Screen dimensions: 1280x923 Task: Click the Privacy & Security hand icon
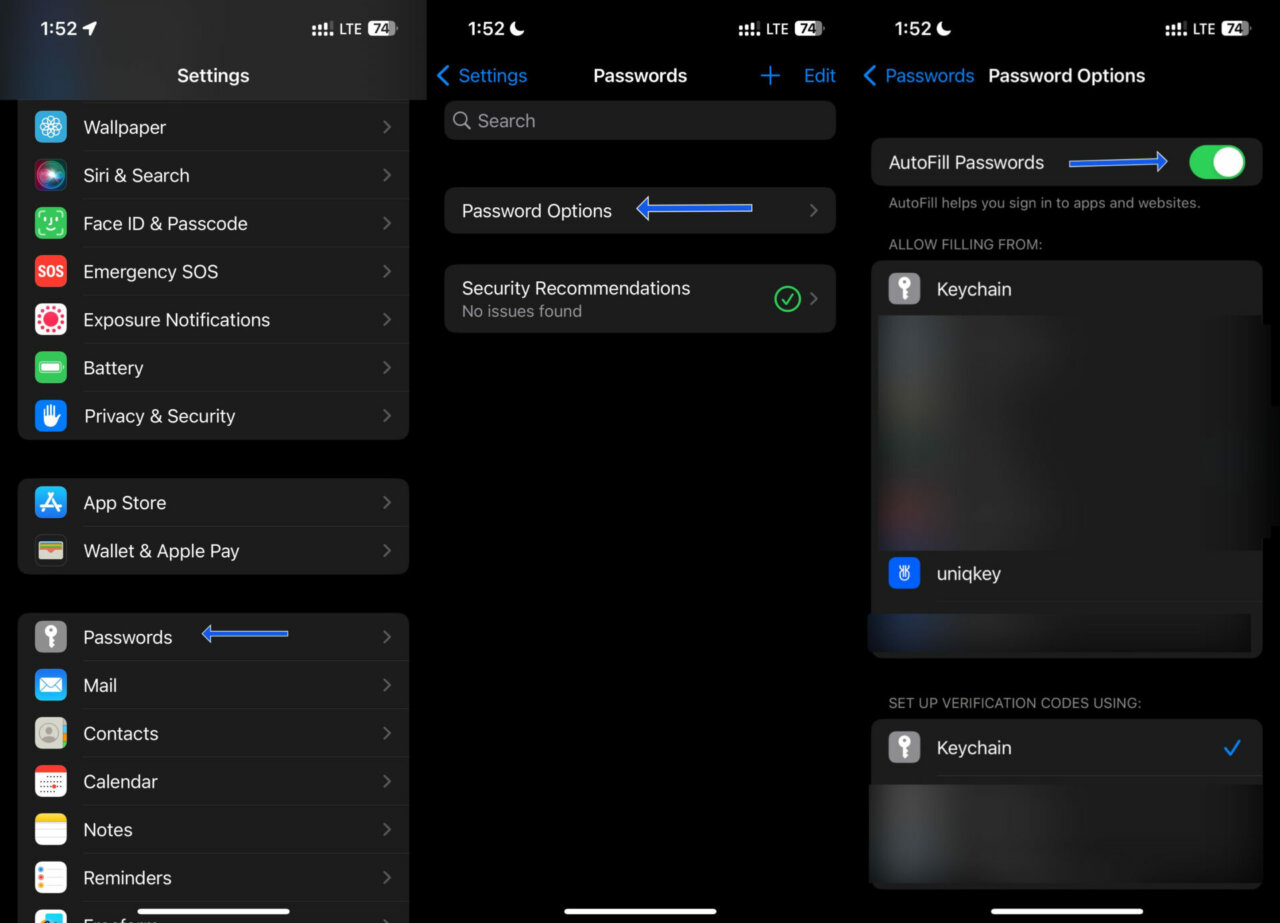coord(50,415)
